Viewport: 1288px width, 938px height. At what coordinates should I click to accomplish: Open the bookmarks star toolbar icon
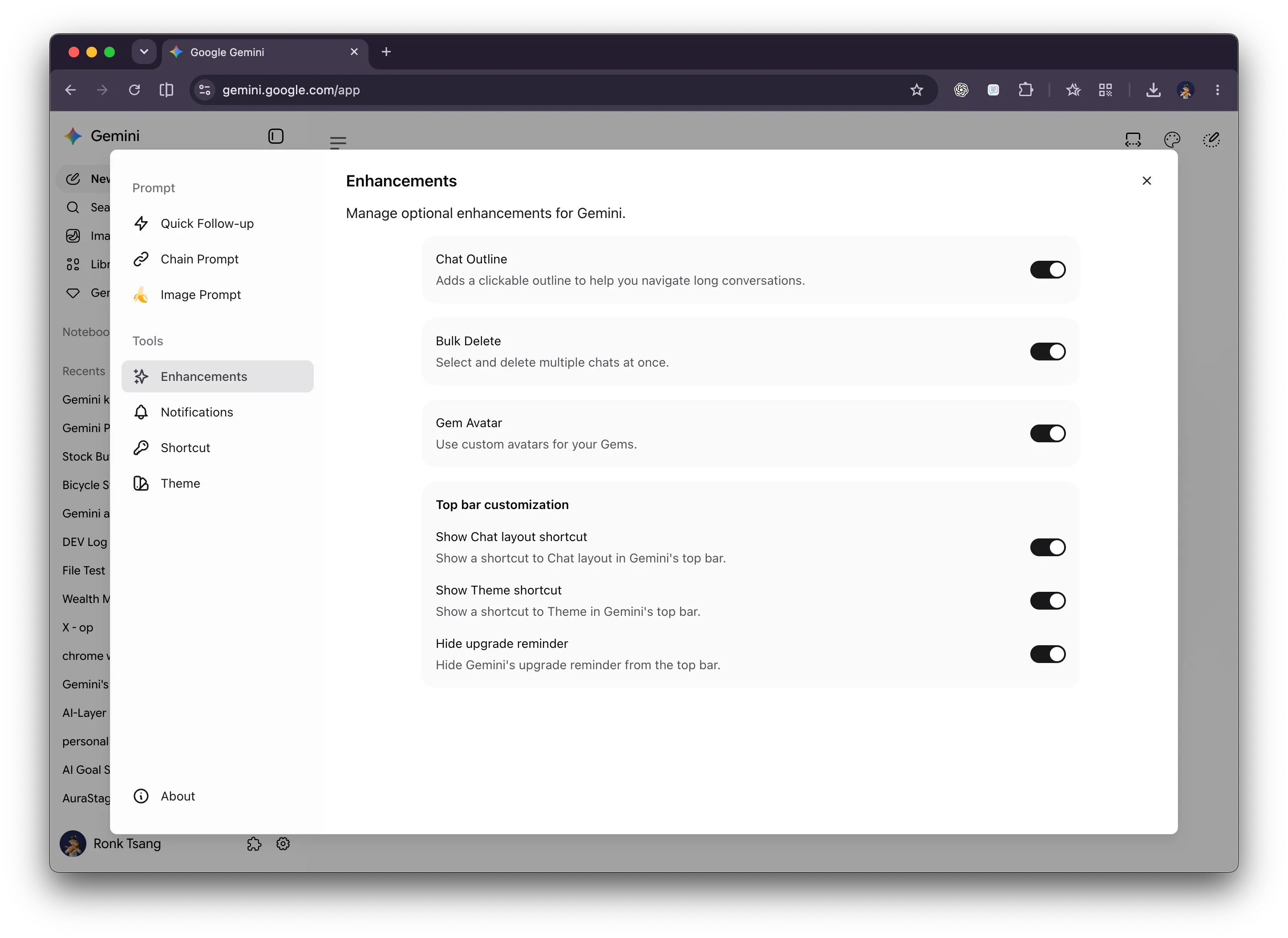click(1073, 90)
